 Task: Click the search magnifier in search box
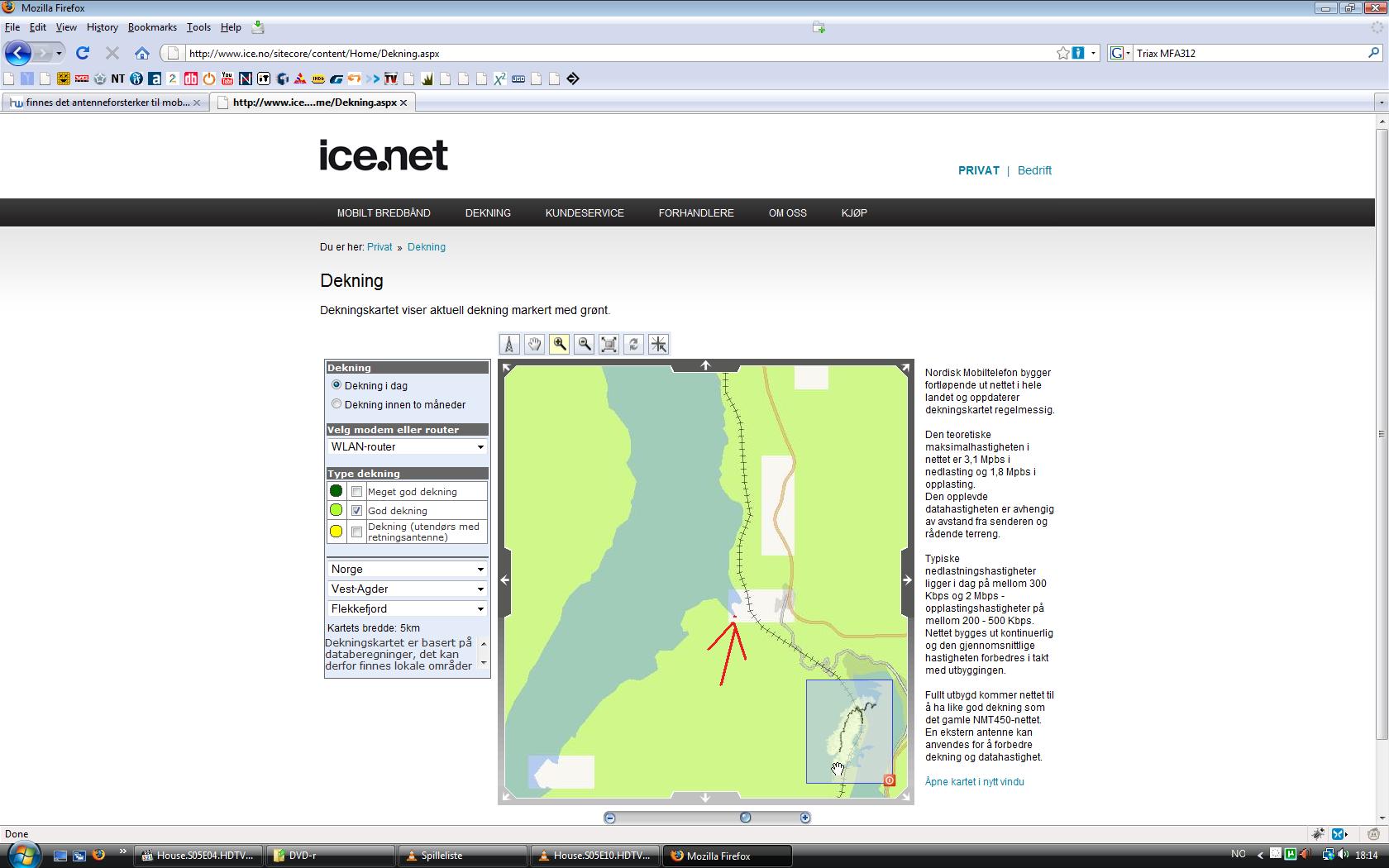click(1373, 53)
